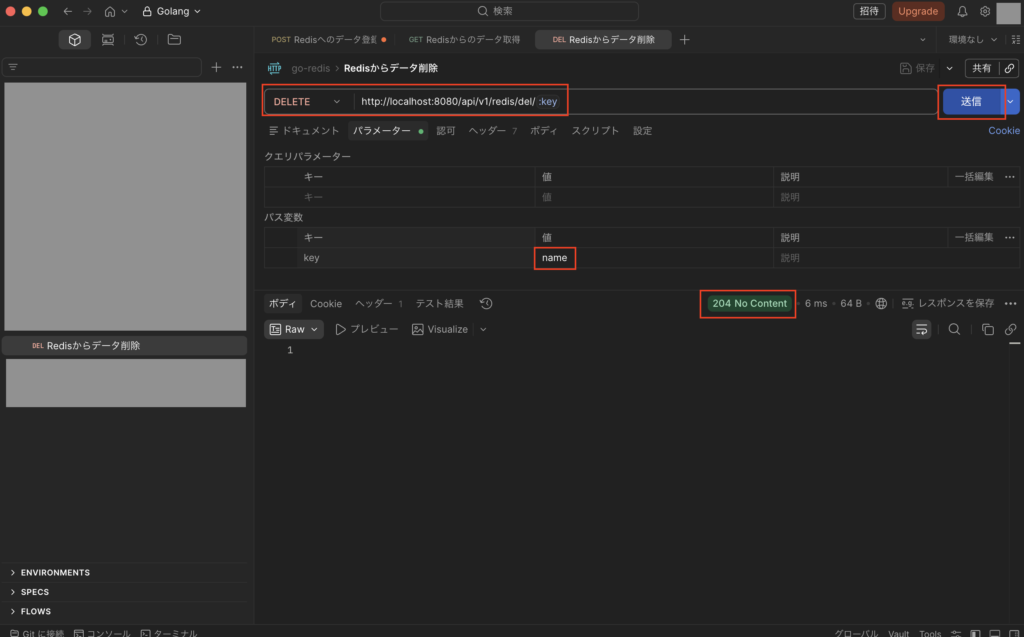Open dropdown arrow next to 送信 button

click(1012, 101)
